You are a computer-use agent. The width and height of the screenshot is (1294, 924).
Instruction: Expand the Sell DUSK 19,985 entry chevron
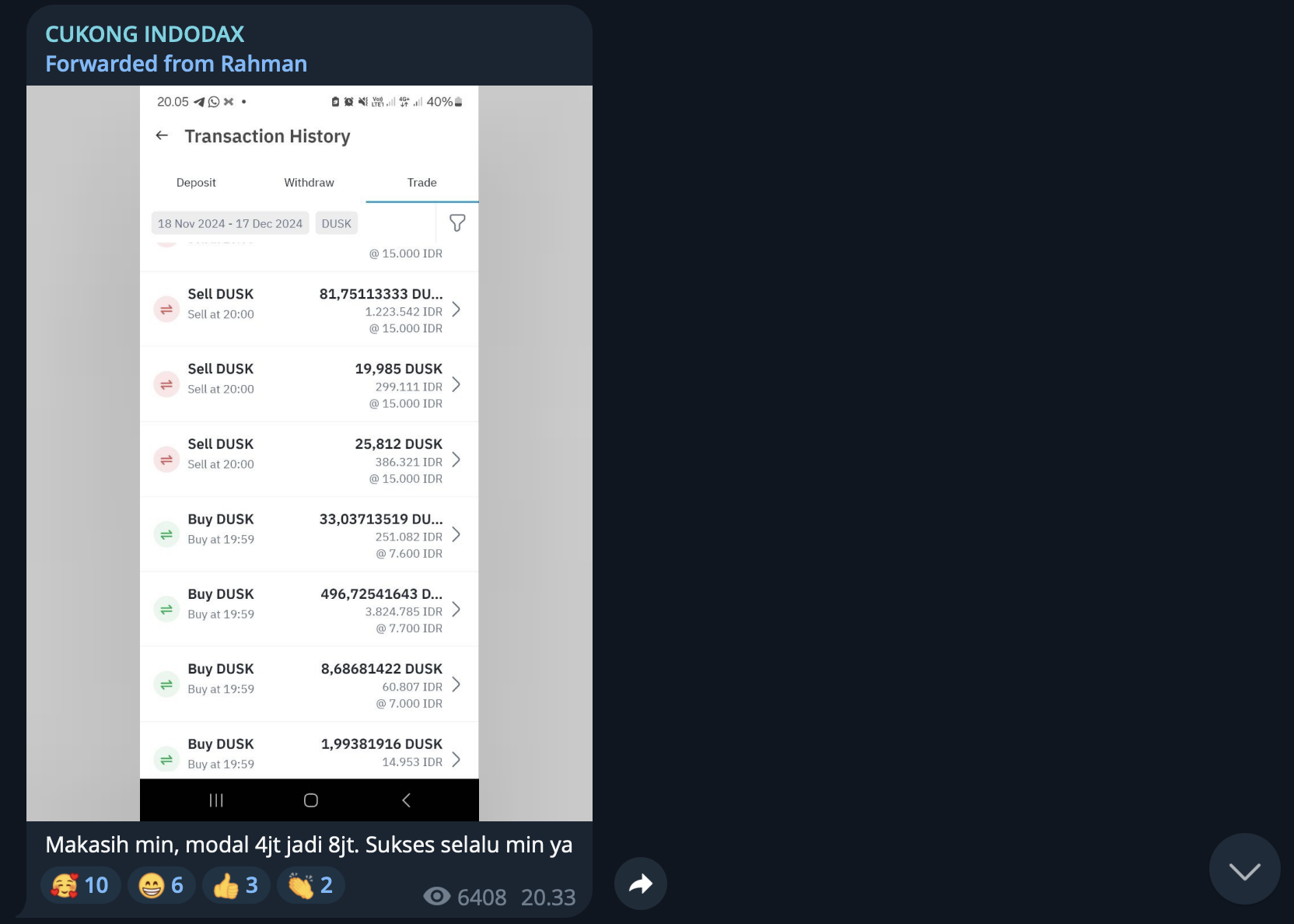click(x=456, y=385)
